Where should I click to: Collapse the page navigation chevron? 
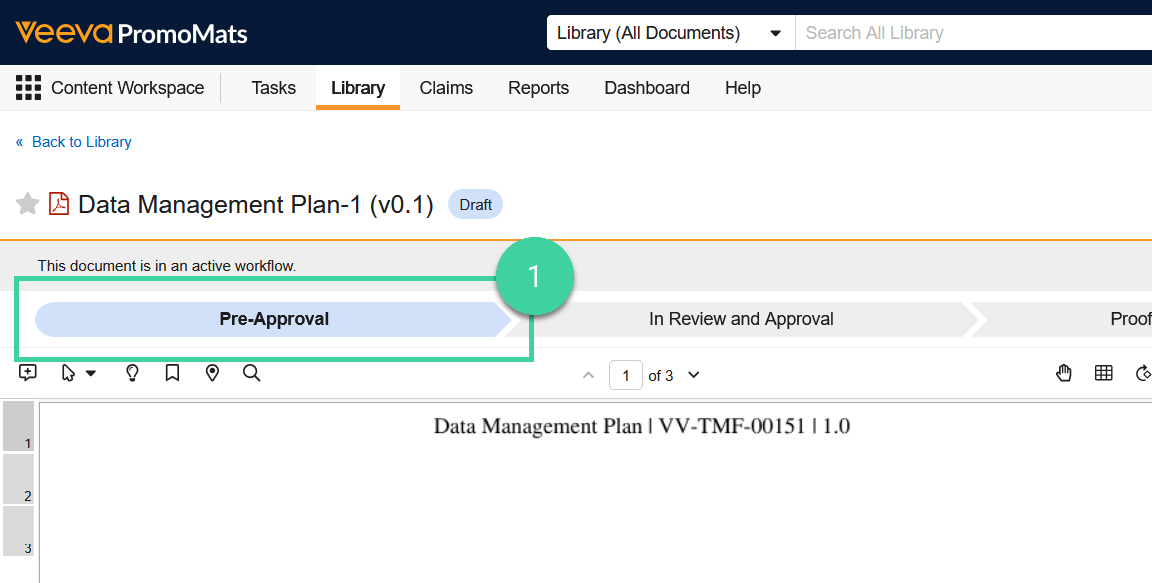588,375
